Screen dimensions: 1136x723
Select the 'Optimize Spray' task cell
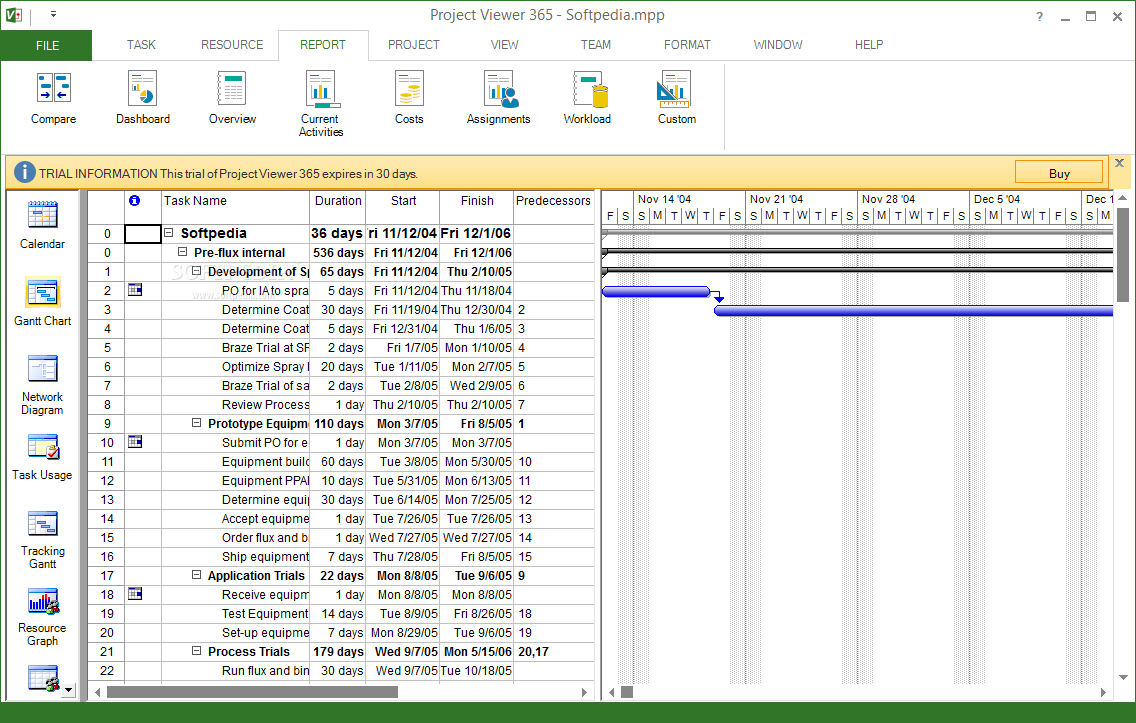235,367
